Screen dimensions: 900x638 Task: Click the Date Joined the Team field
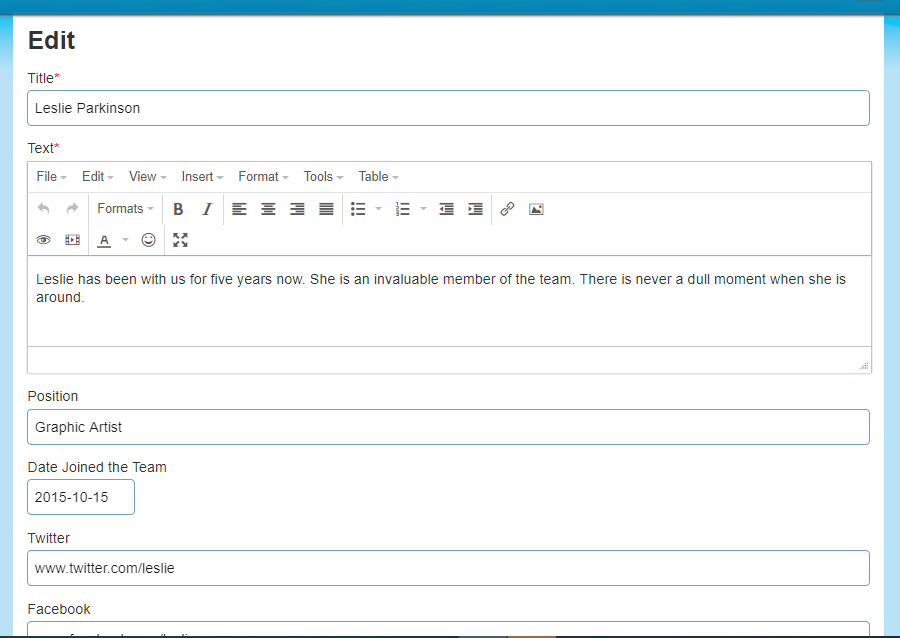coord(81,497)
